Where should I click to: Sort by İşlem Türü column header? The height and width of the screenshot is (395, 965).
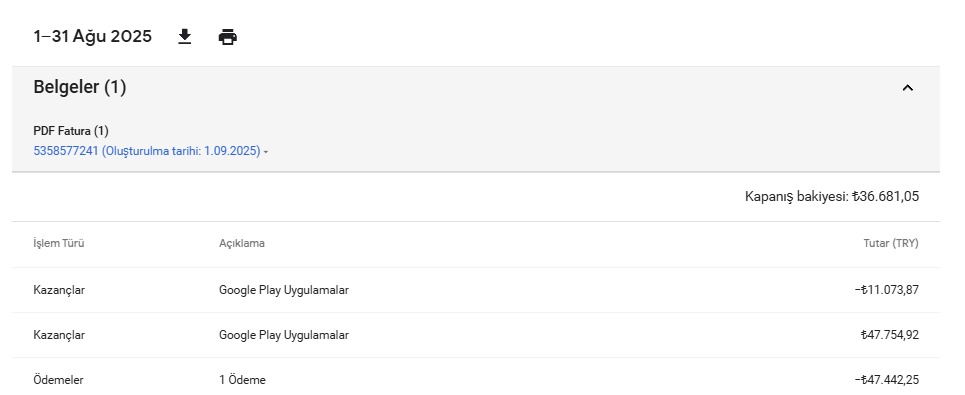point(58,243)
